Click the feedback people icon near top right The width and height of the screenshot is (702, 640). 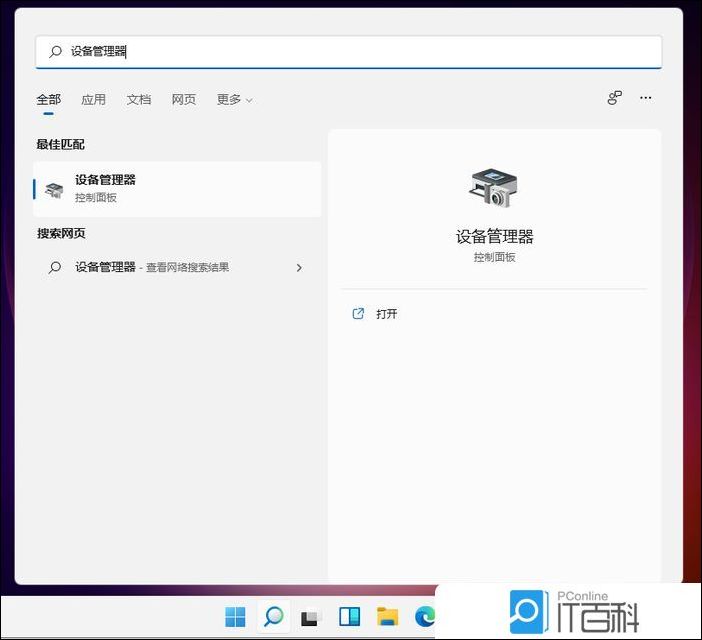[x=614, y=98]
